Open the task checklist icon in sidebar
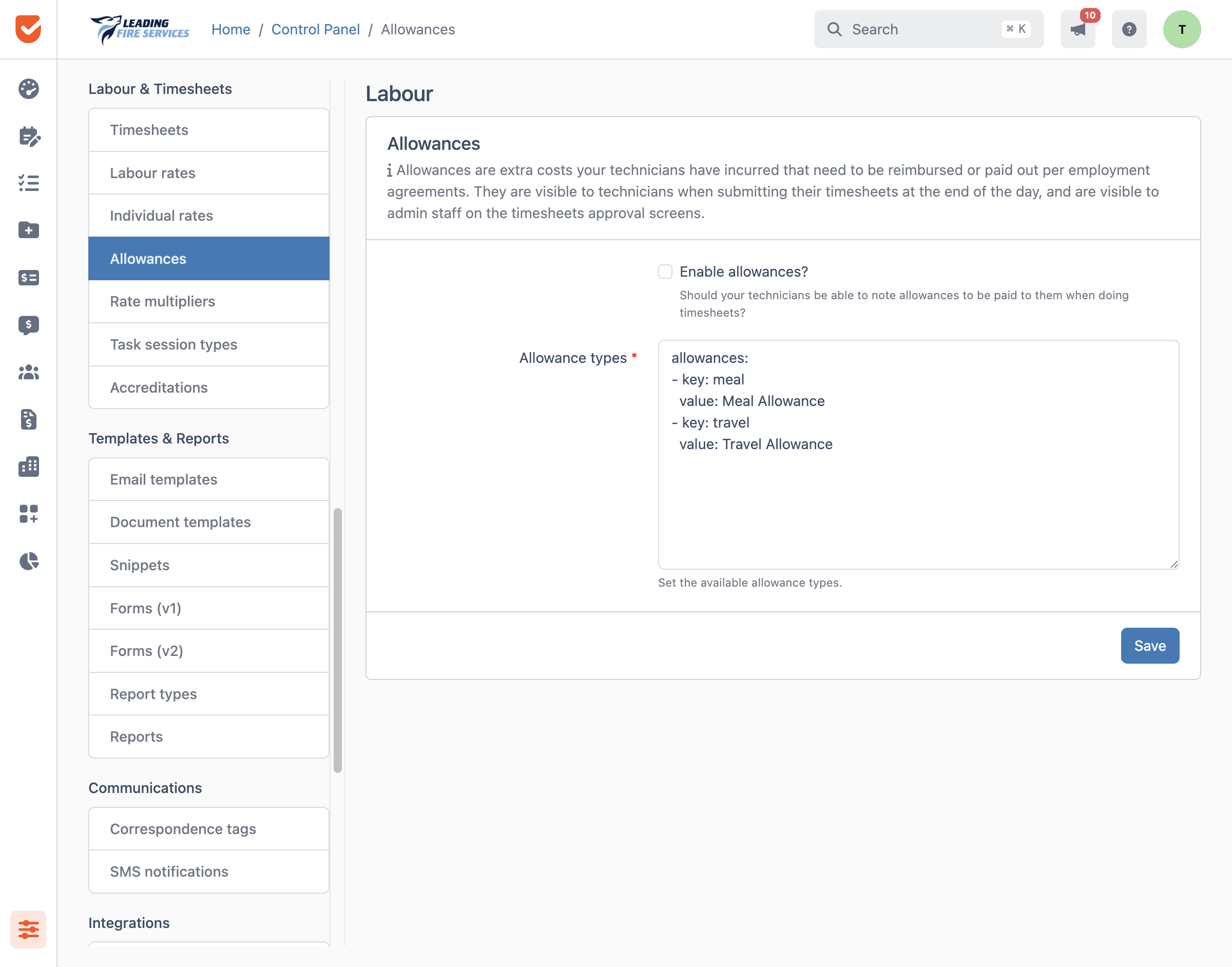This screenshot has height=967, width=1232. coord(28,183)
